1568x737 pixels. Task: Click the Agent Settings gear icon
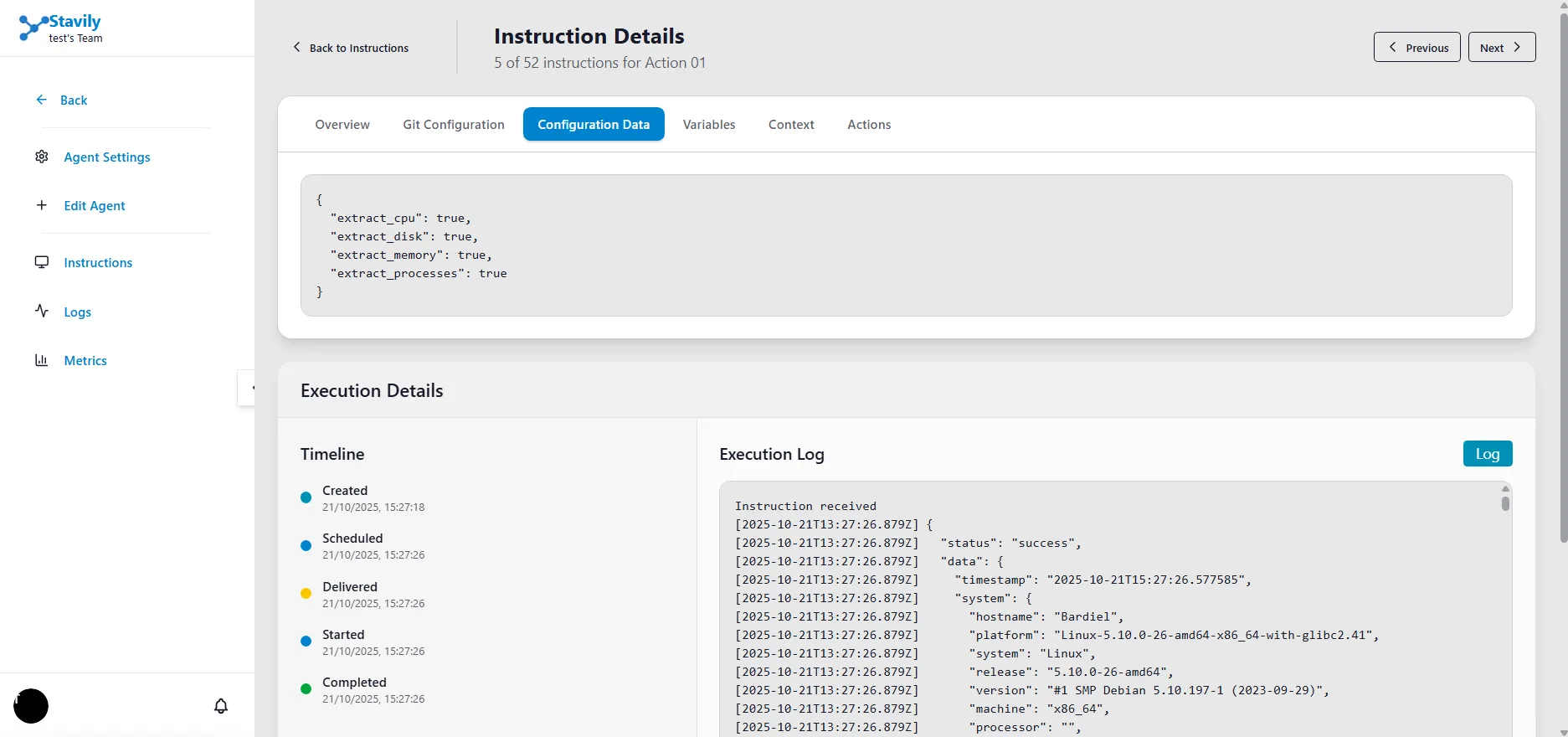click(42, 157)
